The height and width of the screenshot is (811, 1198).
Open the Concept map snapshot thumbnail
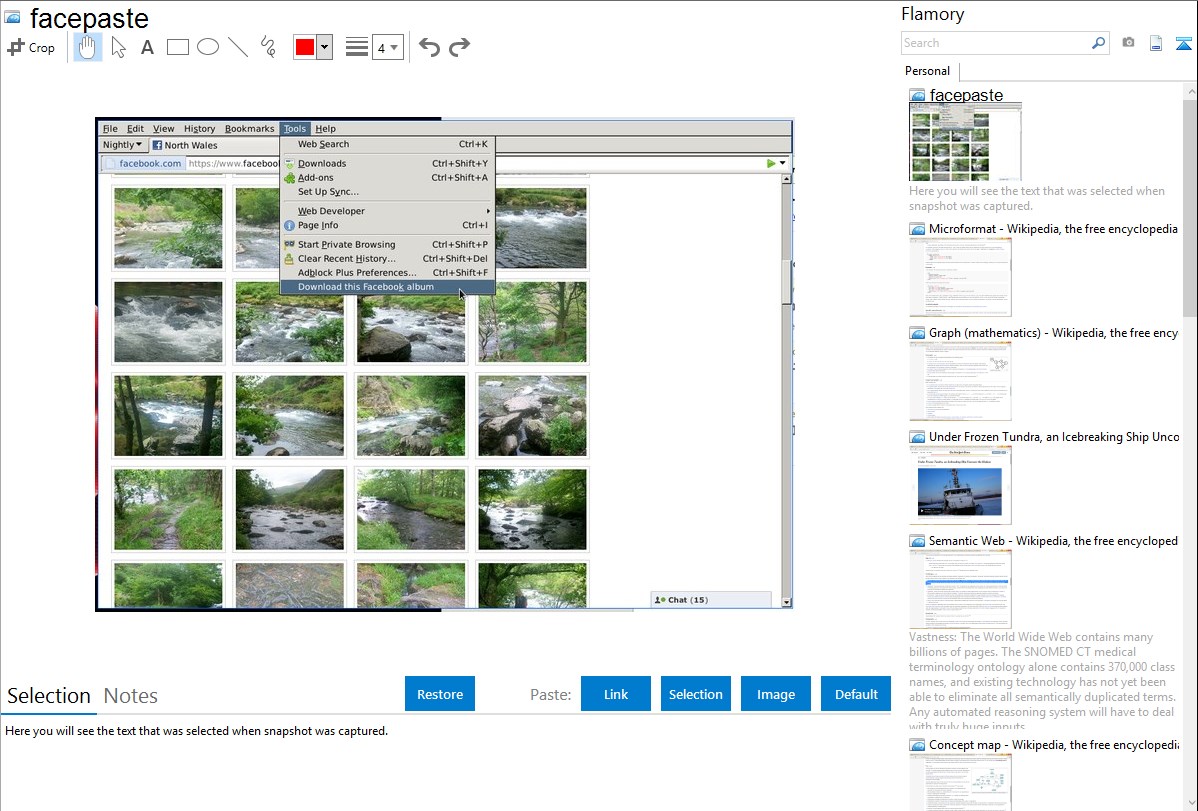[960, 782]
